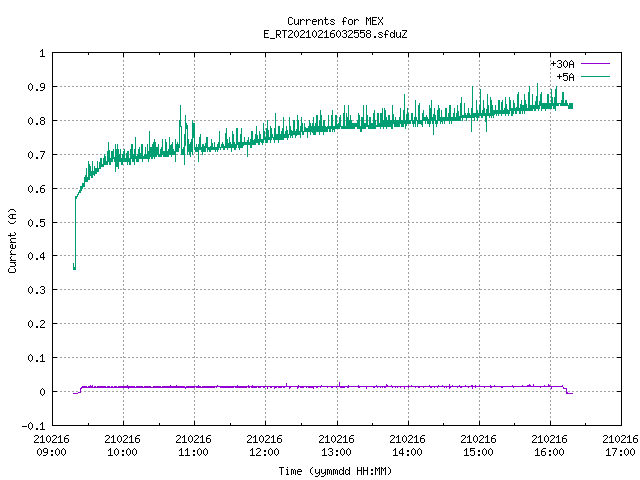Click y-axis tick value 0.1
The width and height of the screenshot is (640, 480).
[x=36, y=358]
